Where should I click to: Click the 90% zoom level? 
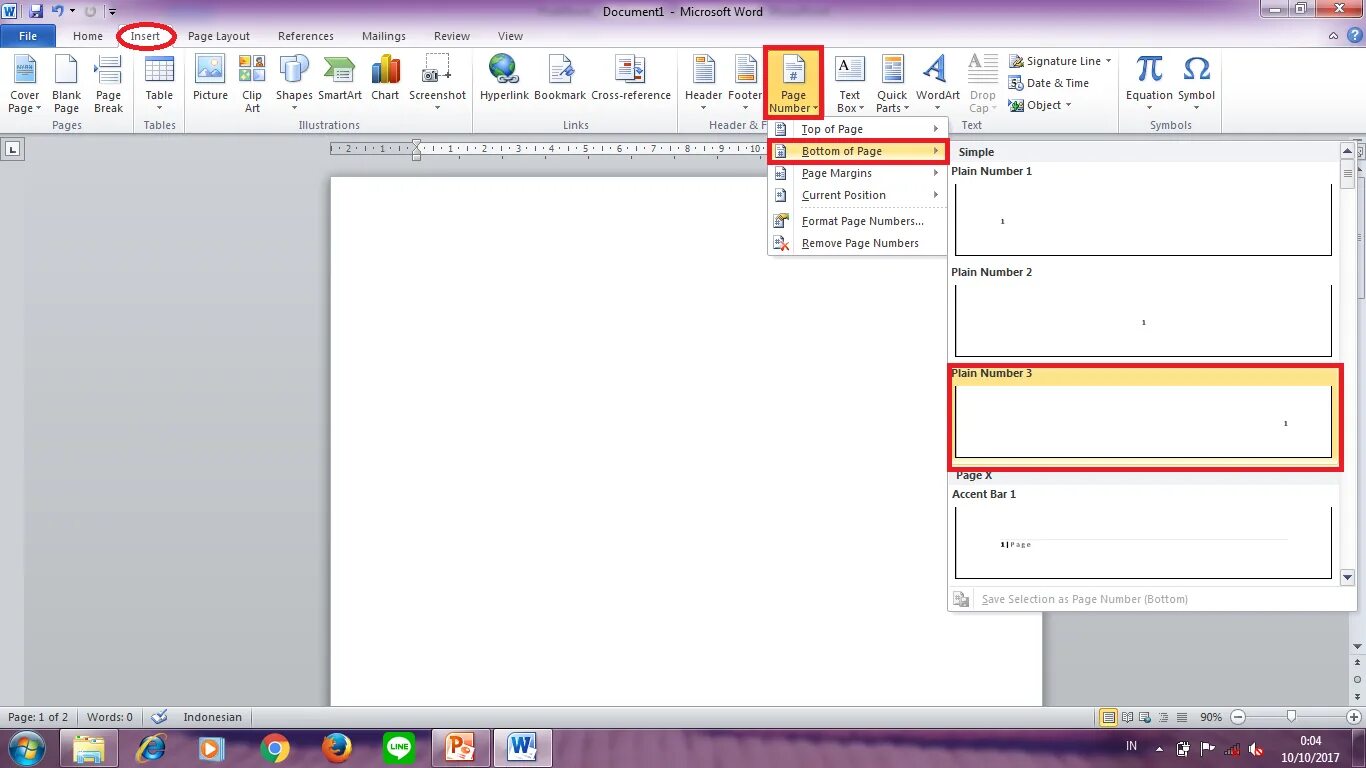[x=1211, y=717]
